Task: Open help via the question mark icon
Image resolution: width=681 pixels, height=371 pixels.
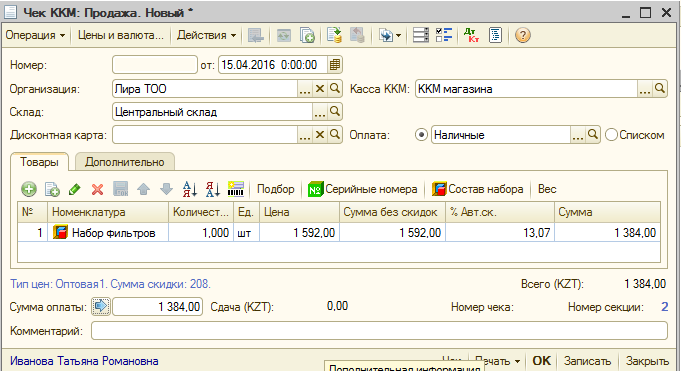Action: pyautogui.click(x=522, y=35)
